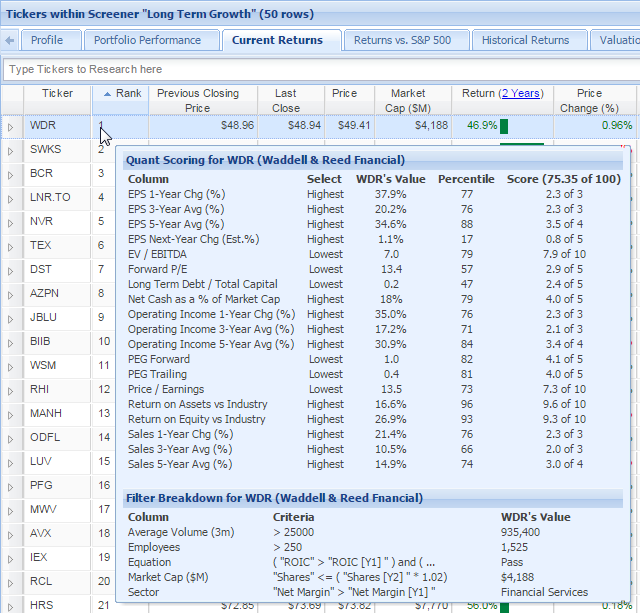Expand the TEX row
Image resolution: width=640 pixels, height=613 pixels.
11,248
